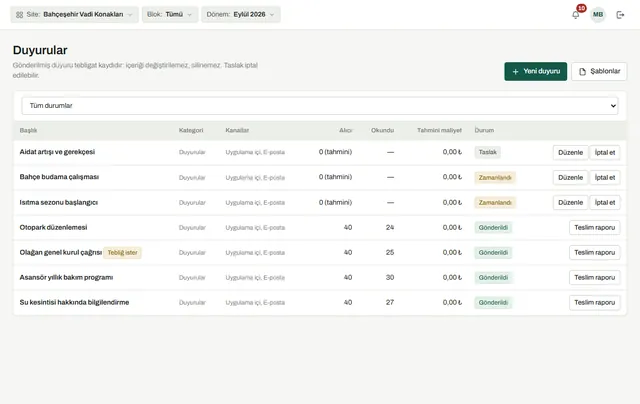640x404 pixels.
Task: Click the Alıcı column header
Action: tap(345, 130)
